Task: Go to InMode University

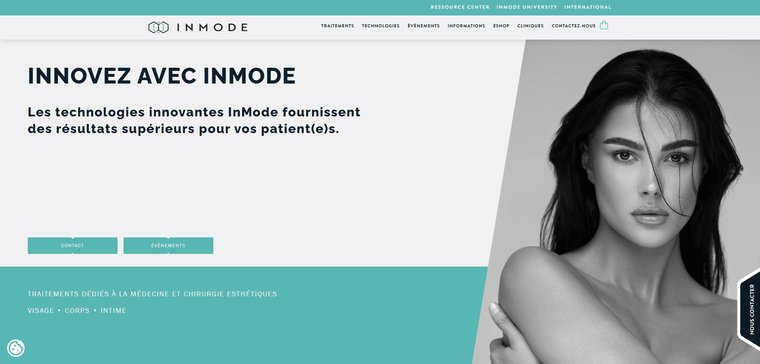Action: click(x=527, y=7)
